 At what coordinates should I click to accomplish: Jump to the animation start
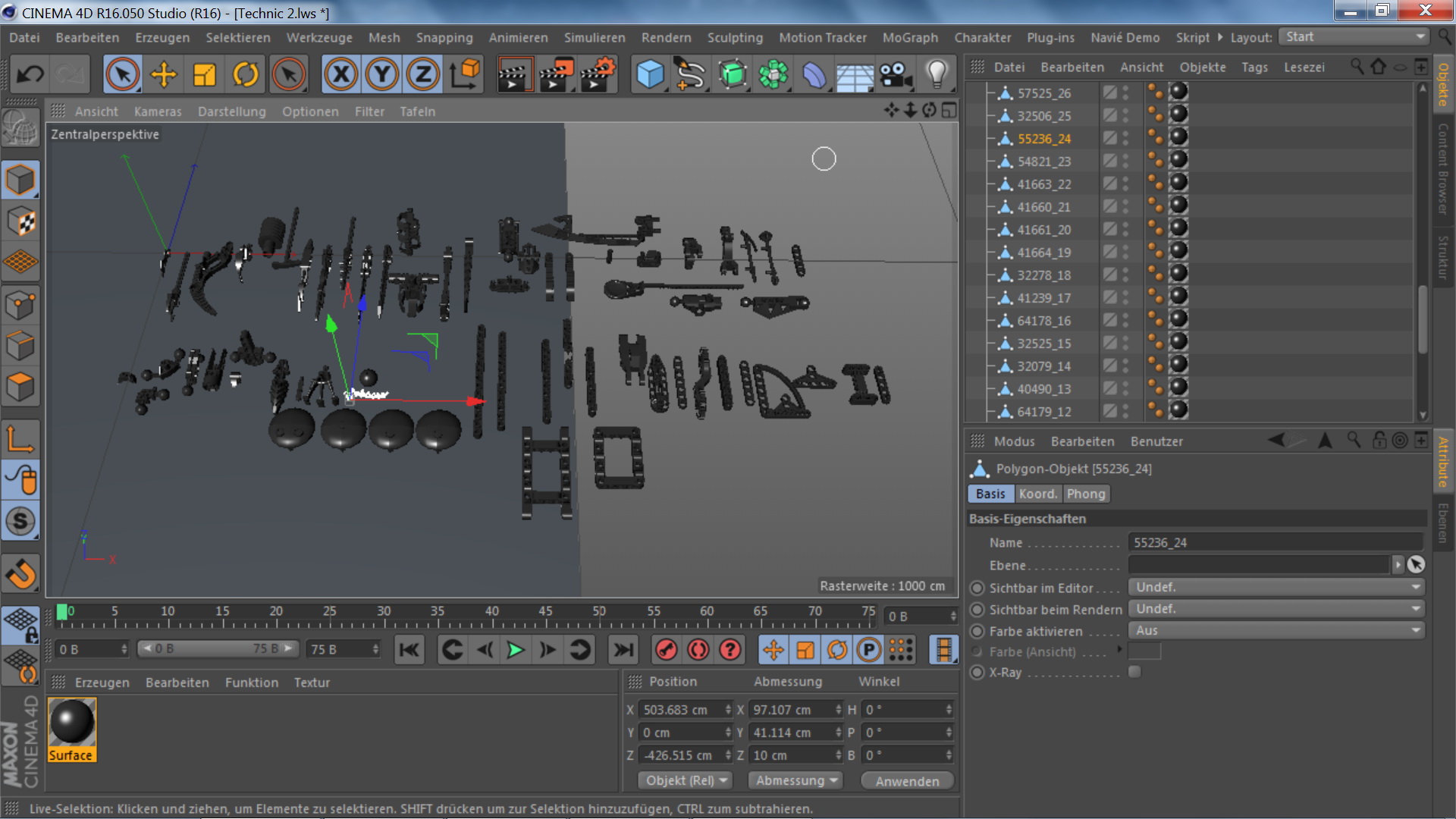tap(409, 650)
